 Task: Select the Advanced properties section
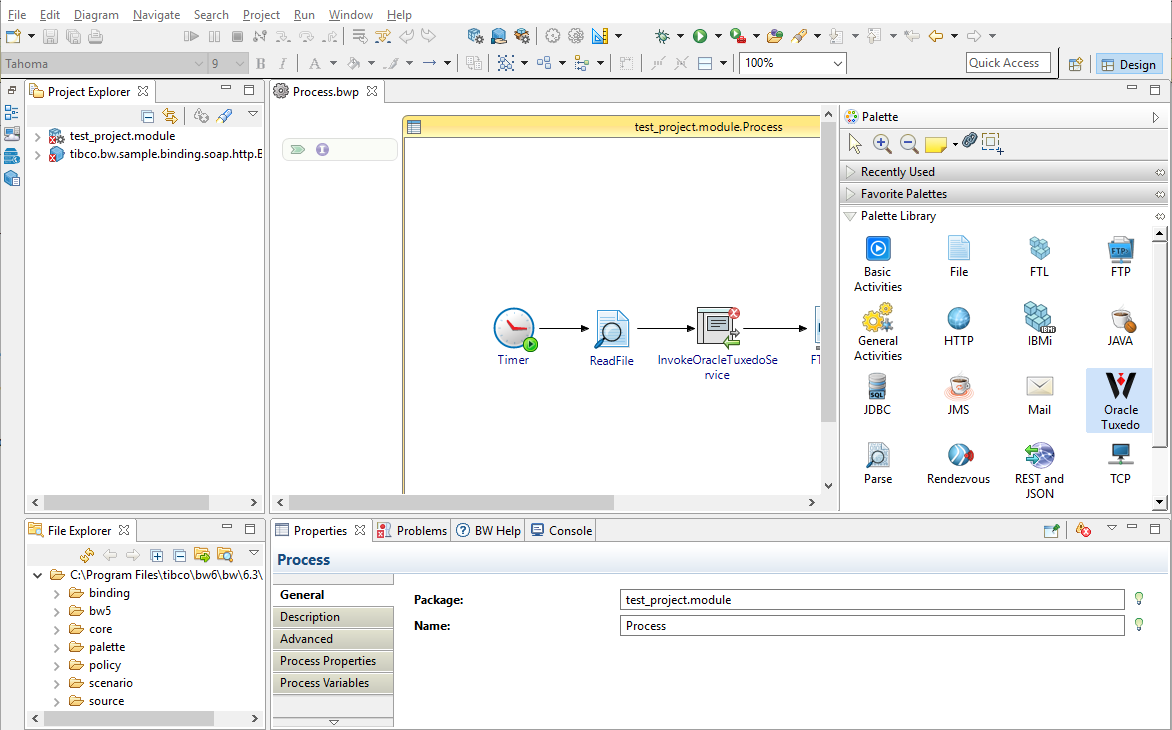click(306, 639)
